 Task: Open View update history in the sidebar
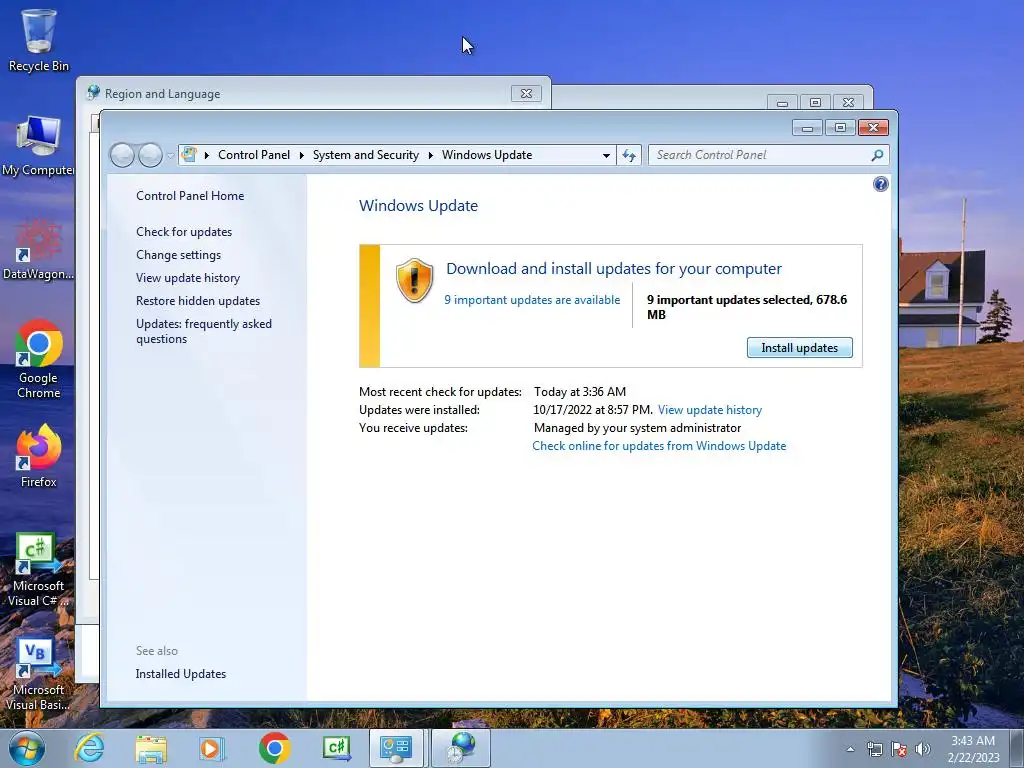click(188, 278)
